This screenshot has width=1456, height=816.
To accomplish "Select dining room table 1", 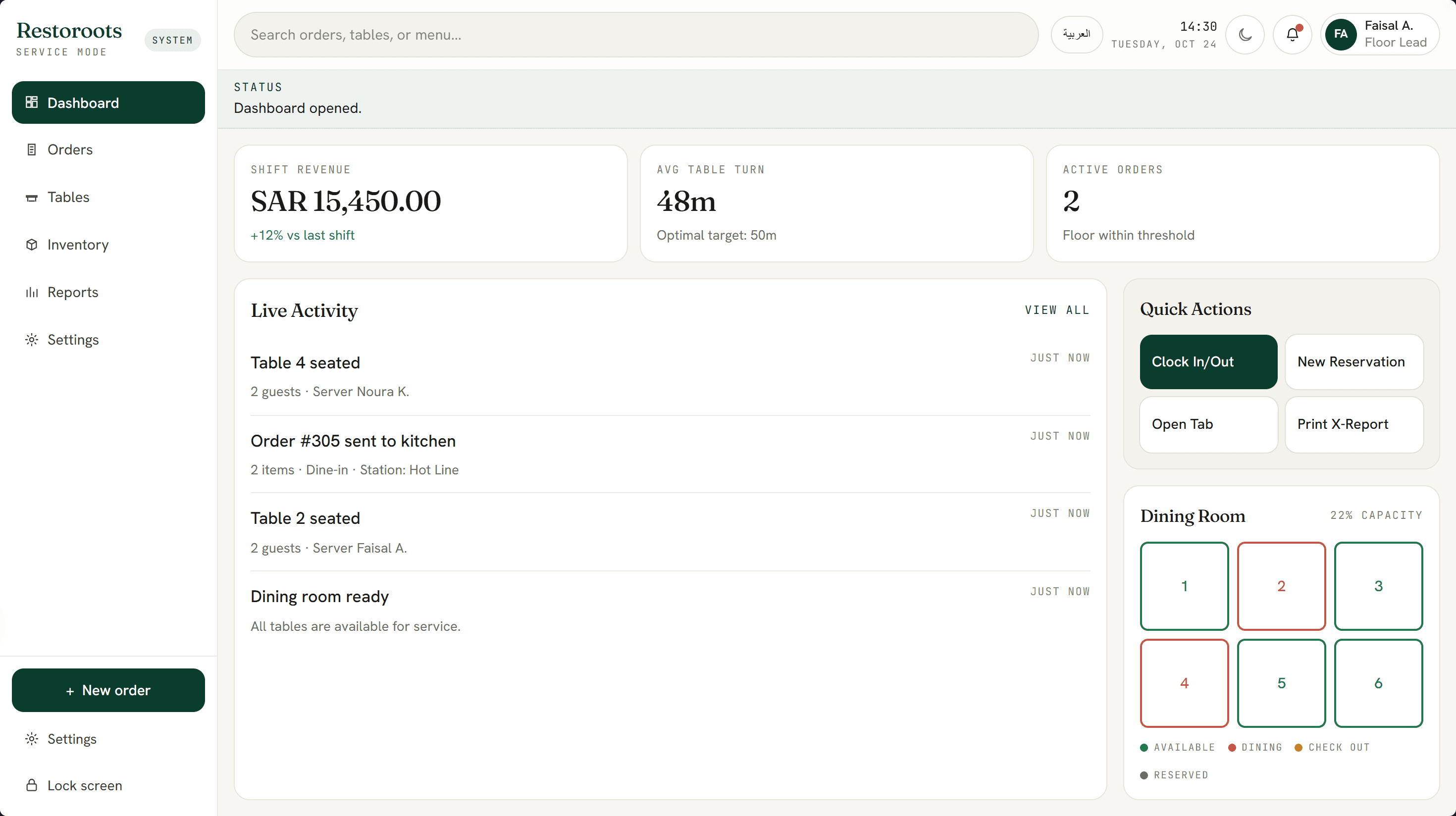I will click(1184, 586).
